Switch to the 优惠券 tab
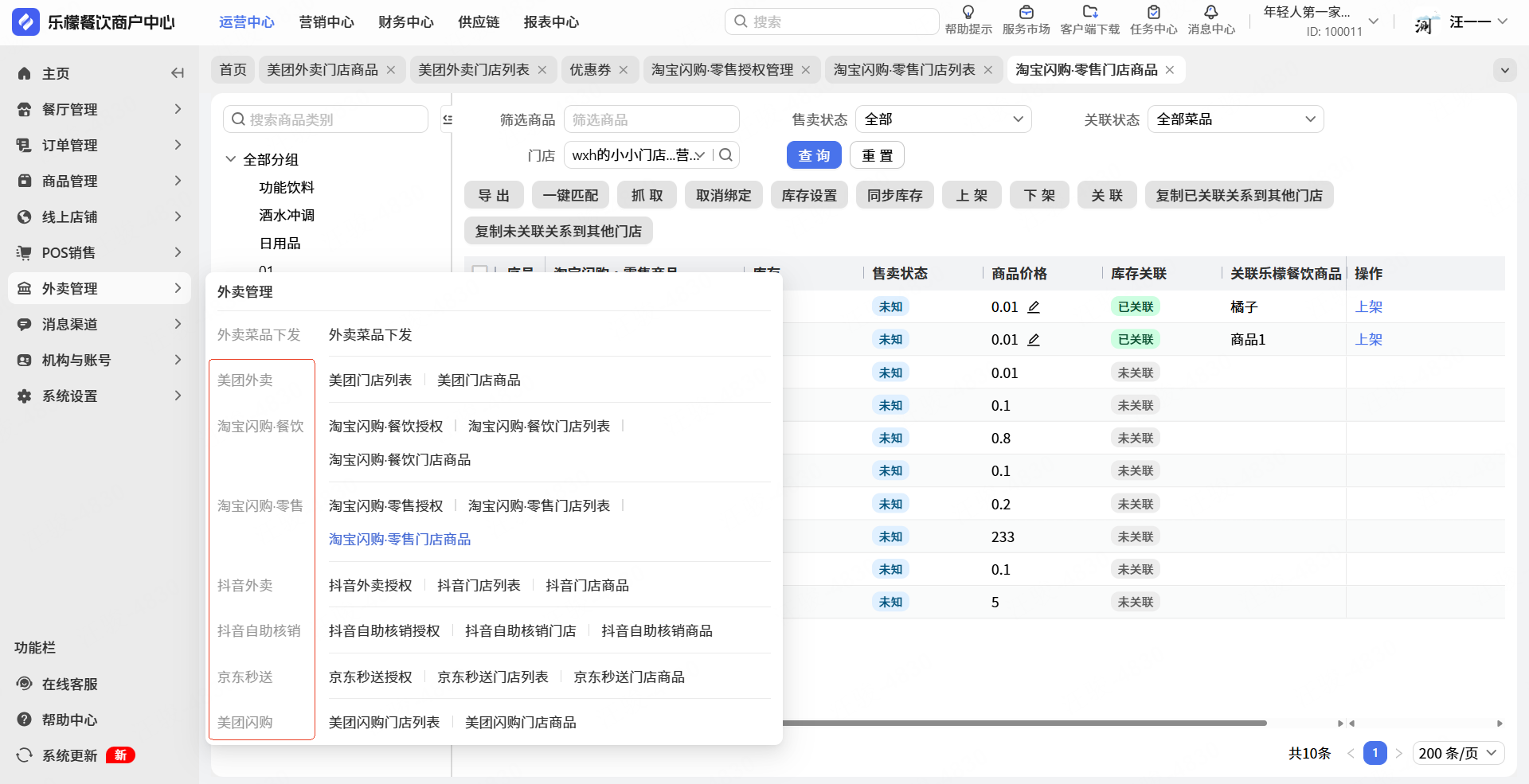The image size is (1529, 784). tap(590, 70)
